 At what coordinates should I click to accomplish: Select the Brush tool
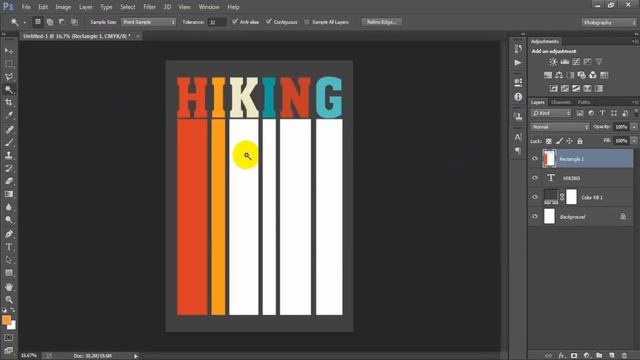[9, 142]
